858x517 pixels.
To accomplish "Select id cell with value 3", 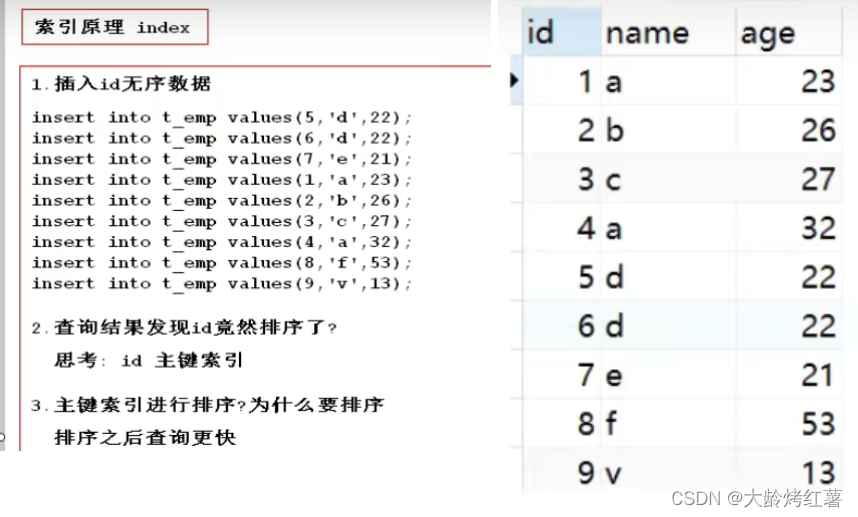I will (x=562, y=178).
